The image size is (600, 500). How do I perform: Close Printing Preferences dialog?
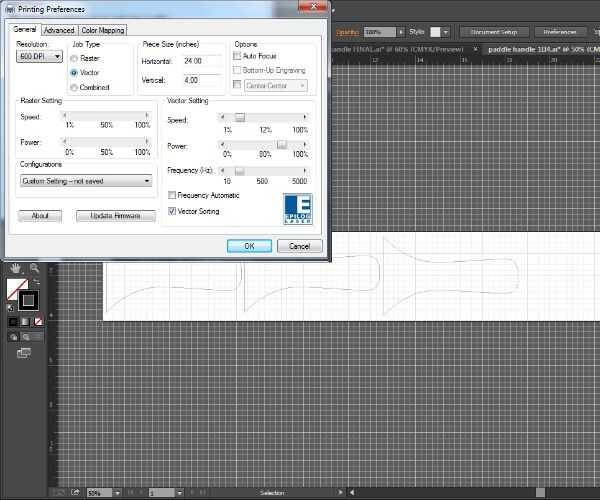[313, 6]
